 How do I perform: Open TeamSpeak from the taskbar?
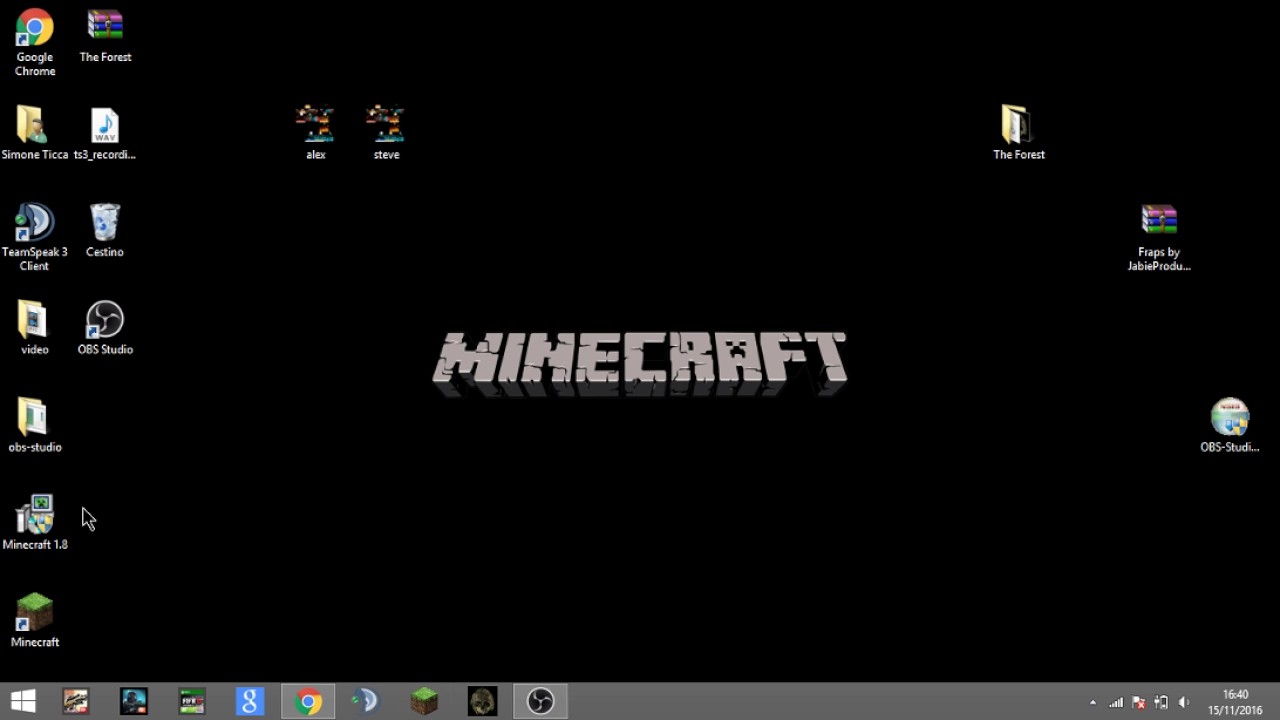click(x=366, y=702)
